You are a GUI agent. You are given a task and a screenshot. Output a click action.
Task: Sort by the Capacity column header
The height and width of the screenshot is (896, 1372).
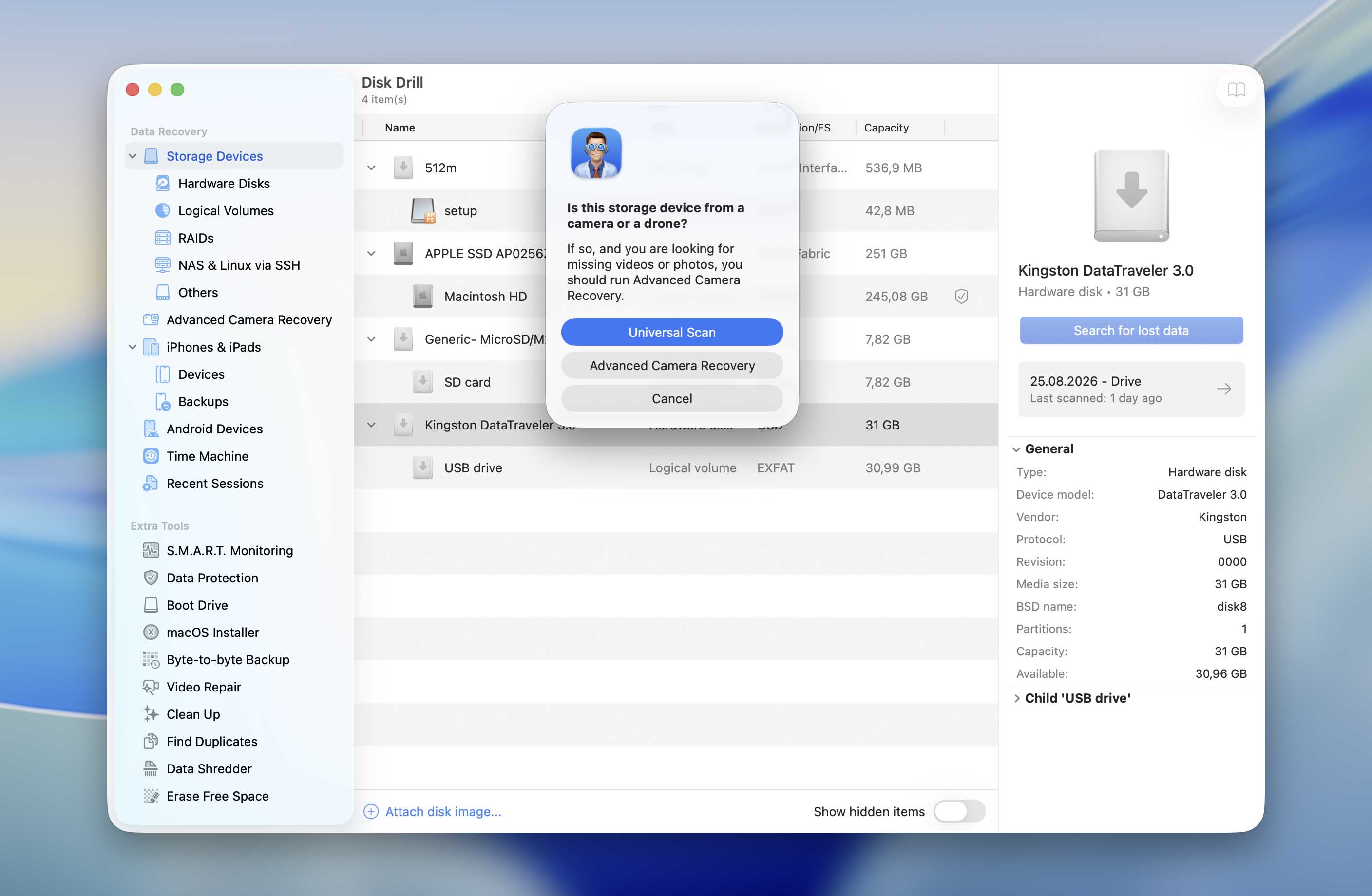887,128
